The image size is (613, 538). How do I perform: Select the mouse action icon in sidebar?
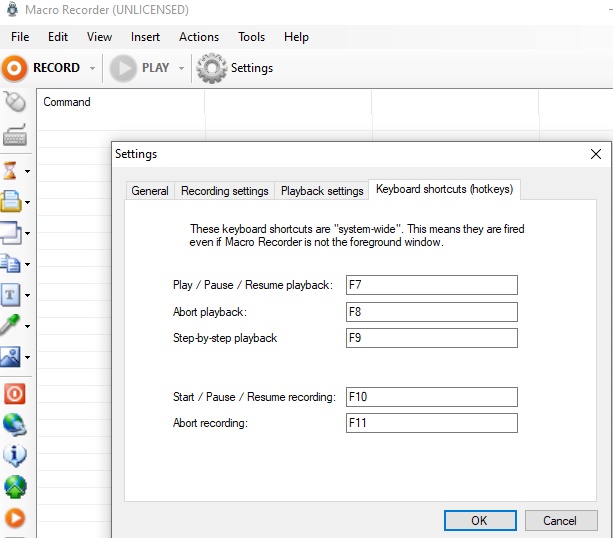(x=15, y=102)
